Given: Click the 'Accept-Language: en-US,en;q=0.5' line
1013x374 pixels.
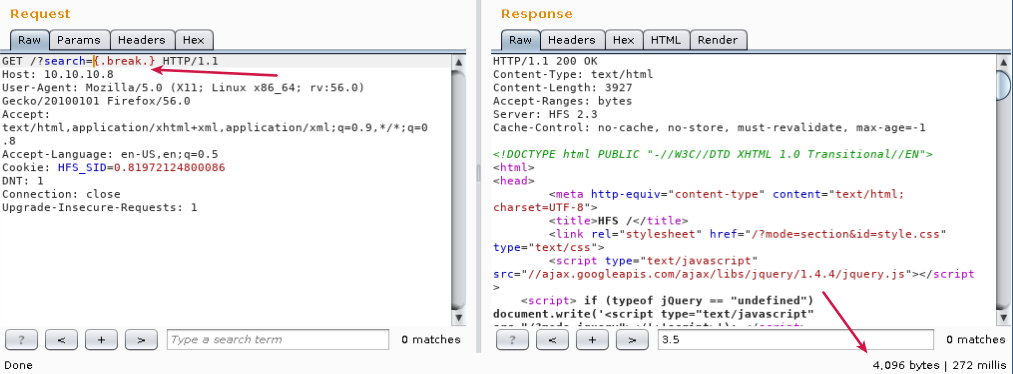Looking at the screenshot, I should (x=110, y=154).
